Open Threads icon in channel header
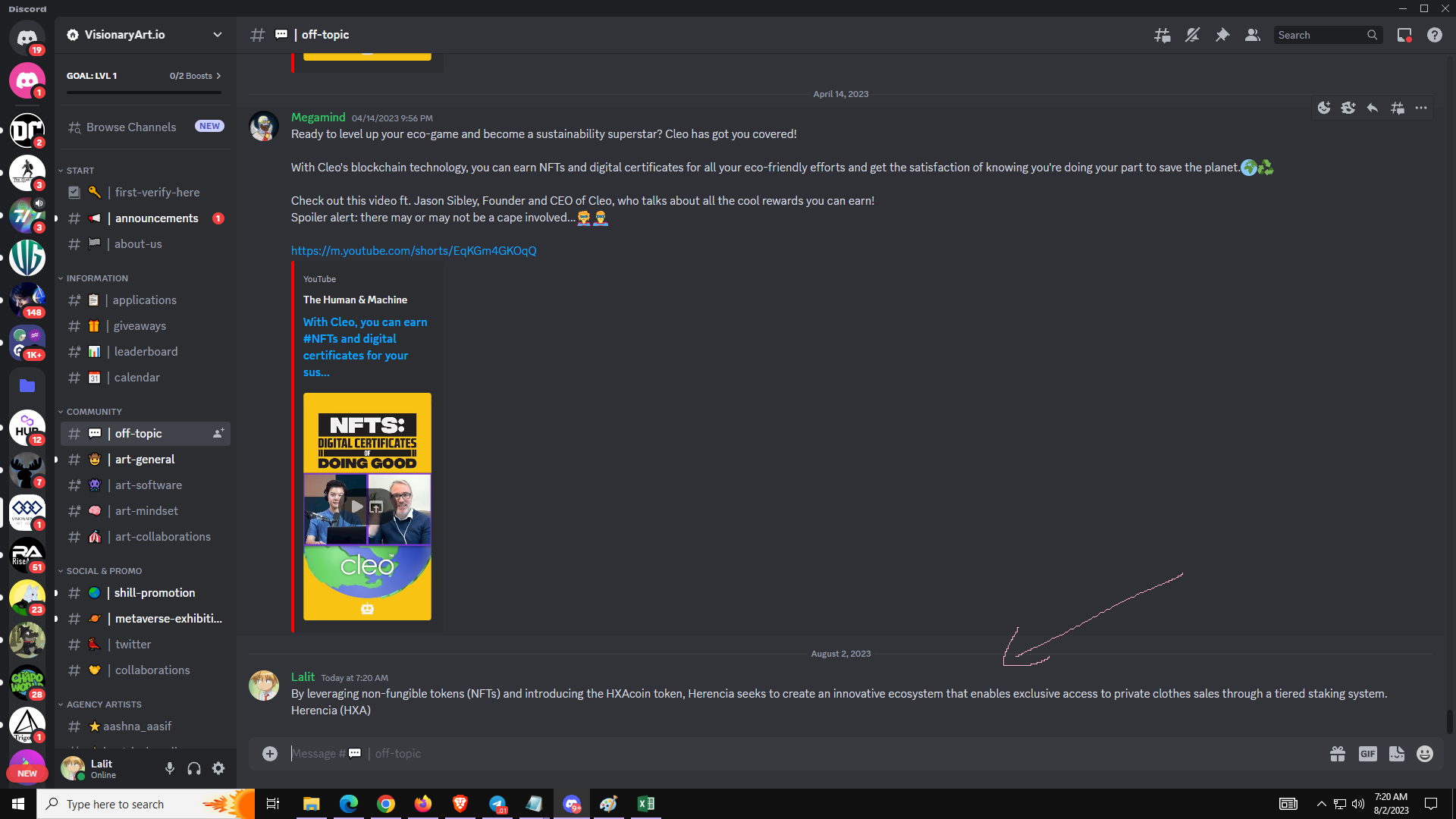 (x=1162, y=35)
